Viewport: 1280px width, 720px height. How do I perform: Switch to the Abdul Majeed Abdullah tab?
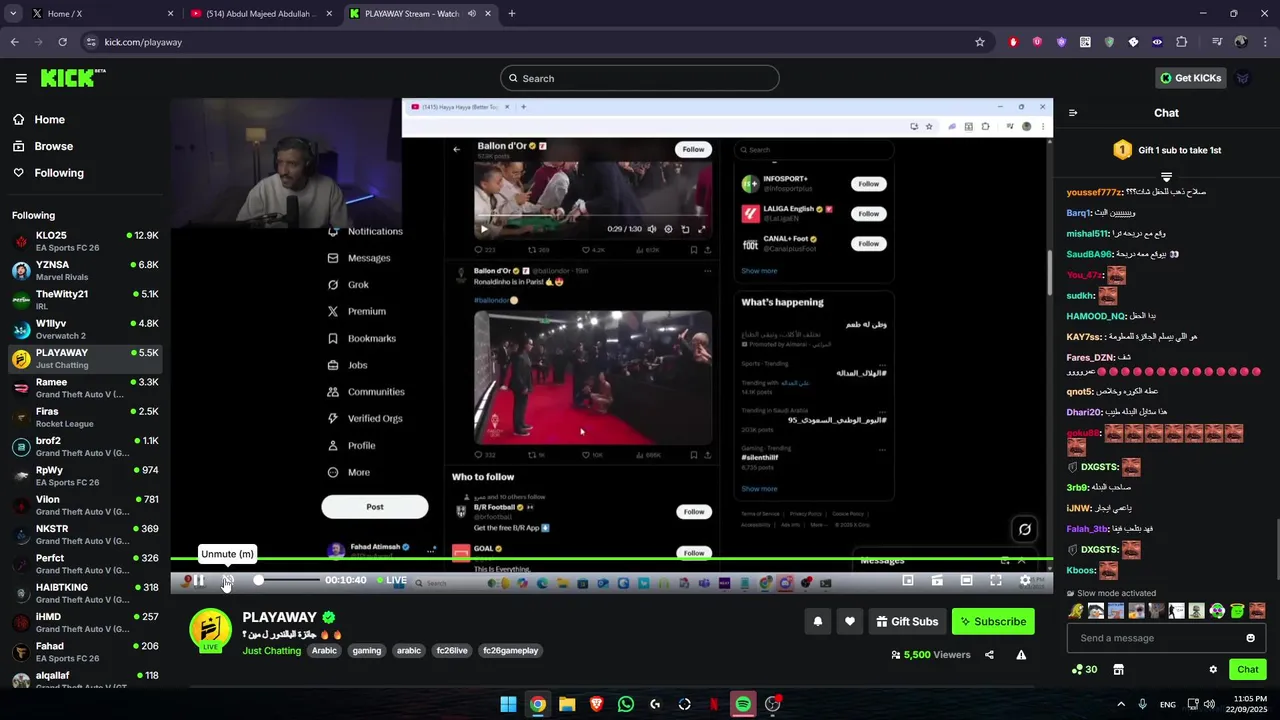262,14
